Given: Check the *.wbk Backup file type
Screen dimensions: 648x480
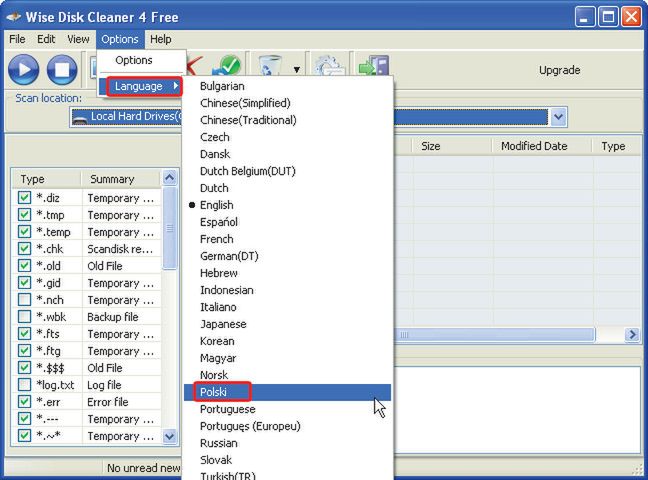Looking at the screenshot, I should tap(24, 316).
